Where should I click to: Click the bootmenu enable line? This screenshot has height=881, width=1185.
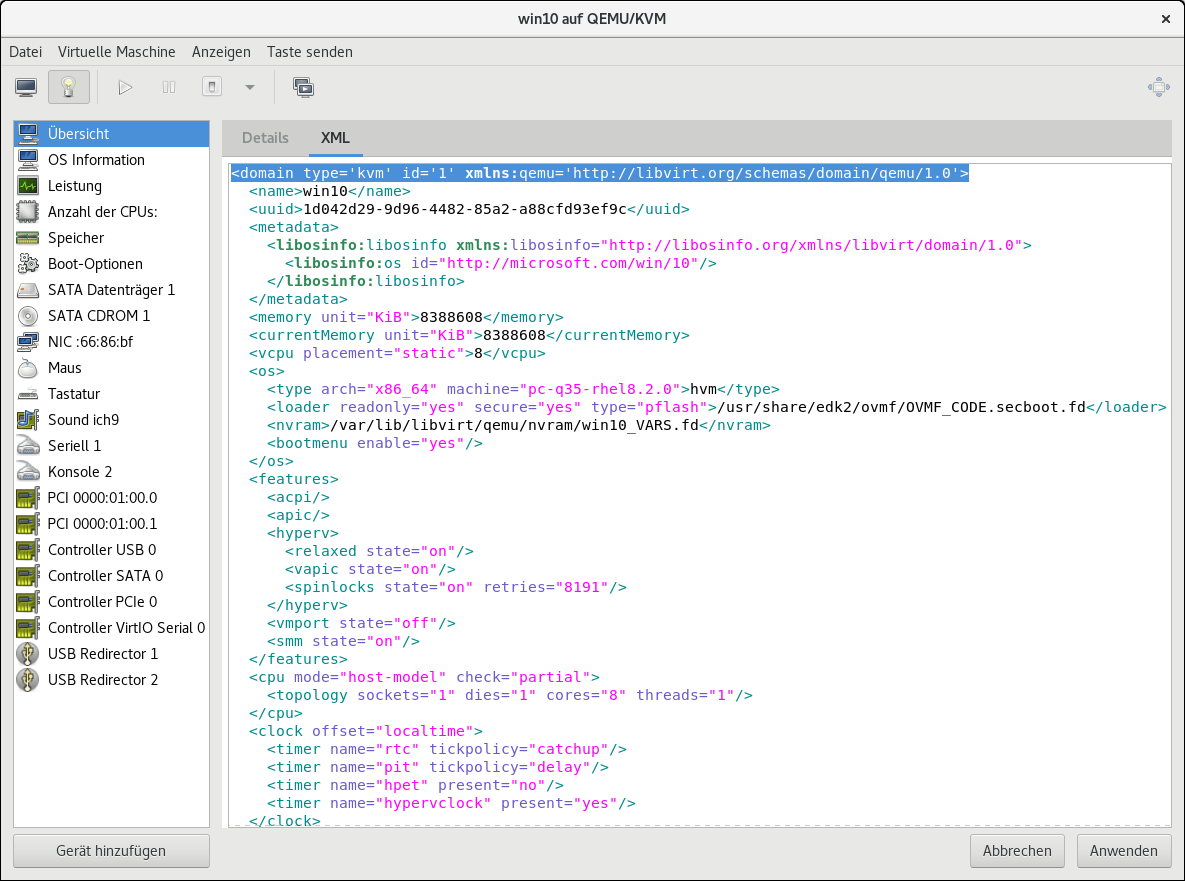[x=375, y=444]
